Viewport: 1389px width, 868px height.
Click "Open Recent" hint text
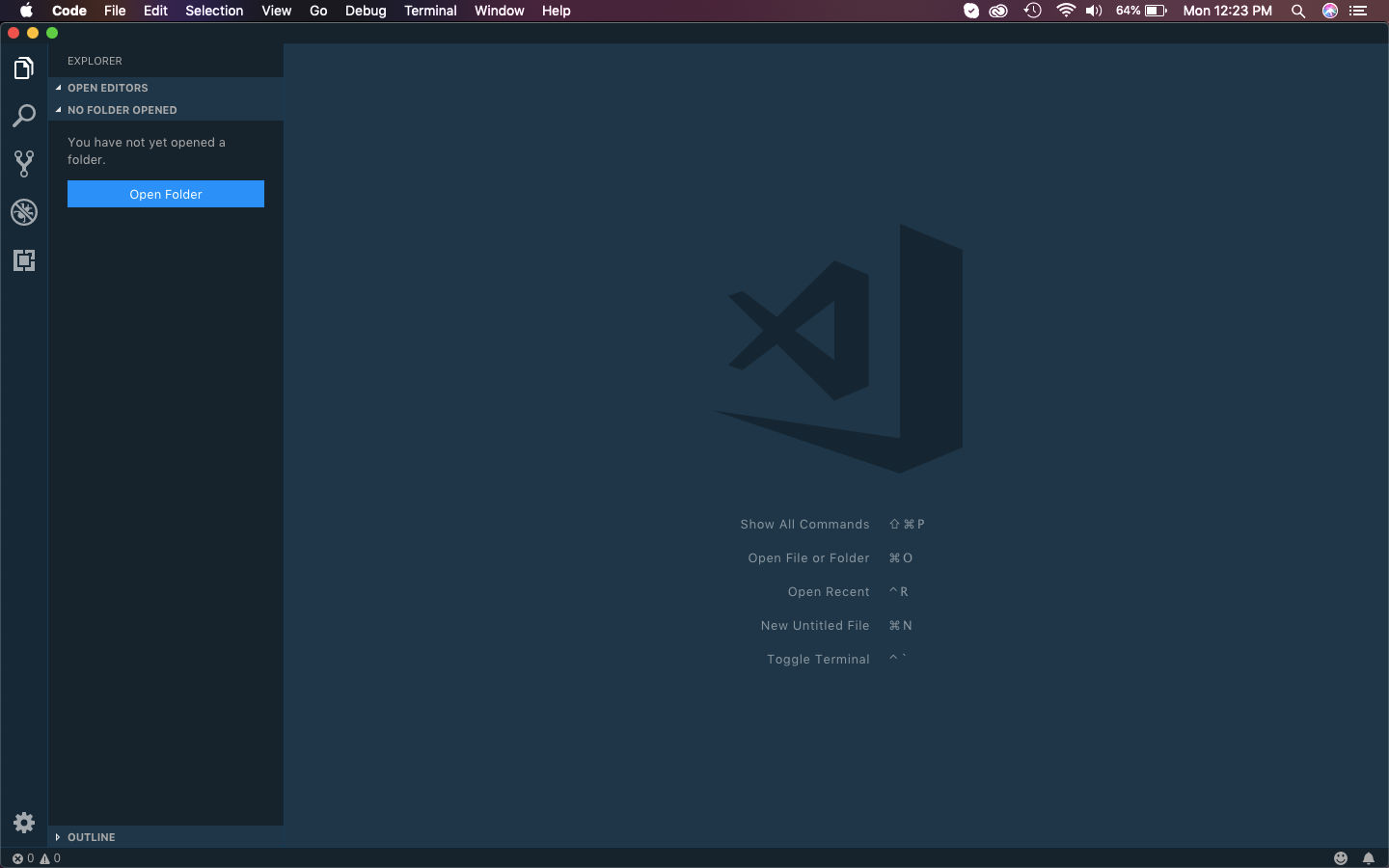point(829,592)
